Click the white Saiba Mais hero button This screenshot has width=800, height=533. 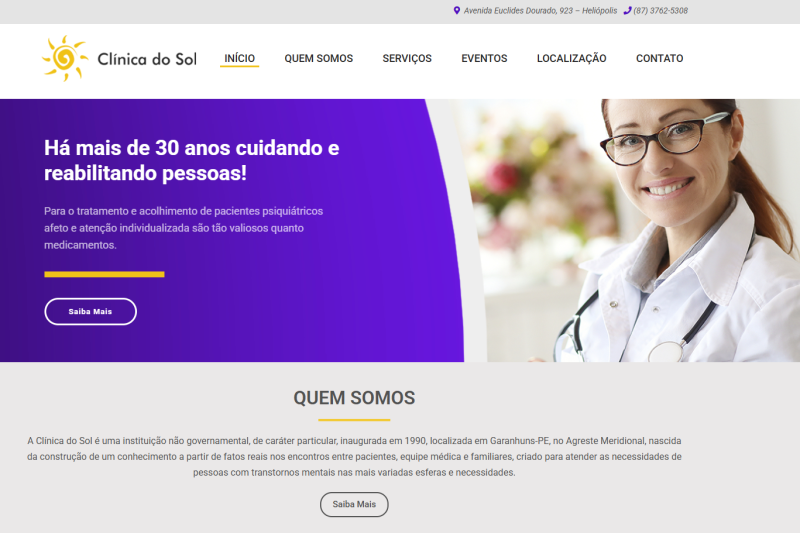pyautogui.click(x=90, y=311)
